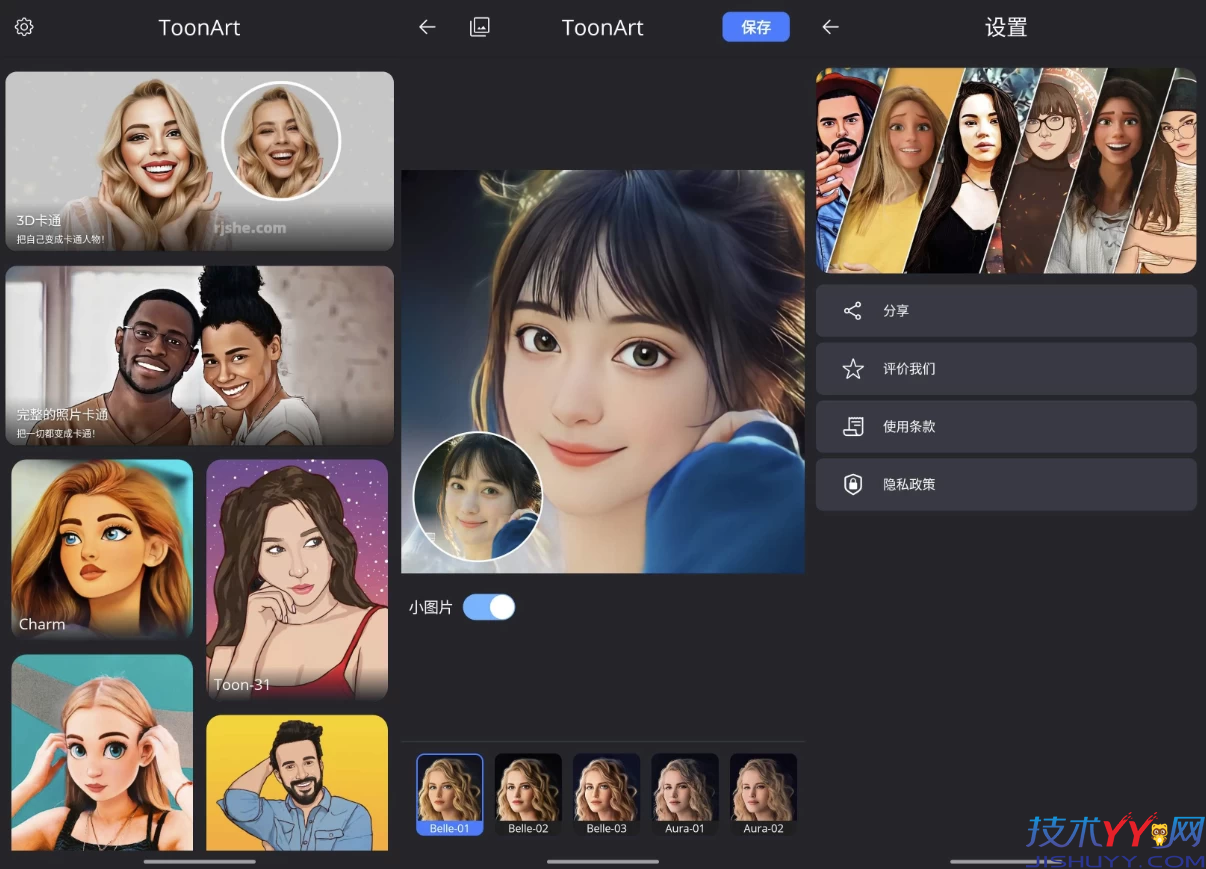Tap the back arrow on the editor screen
This screenshot has height=869, width=1206.
[427, 27]
